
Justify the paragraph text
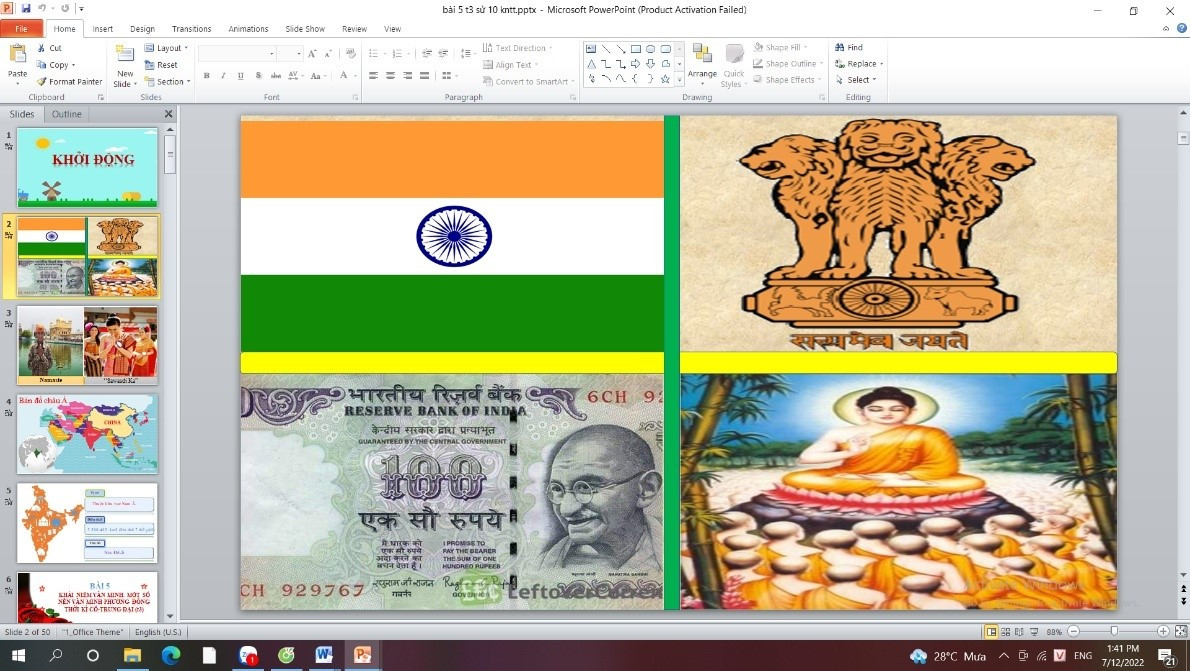coord(424,75)
